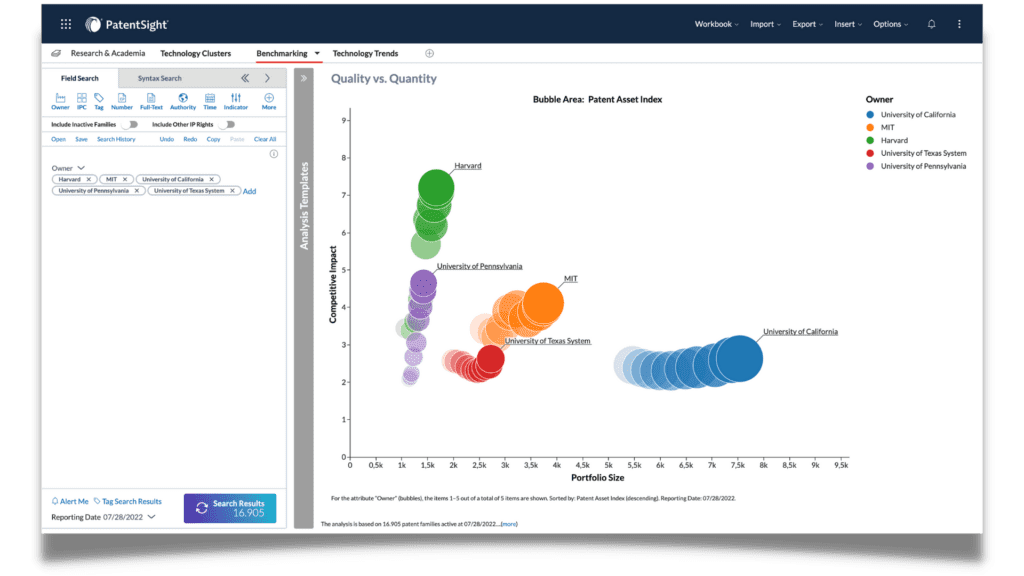Image resolution: width=1024 pixels, height=576 pixels.
Task: Click the PatentSight logo
Action: [127, 25]
